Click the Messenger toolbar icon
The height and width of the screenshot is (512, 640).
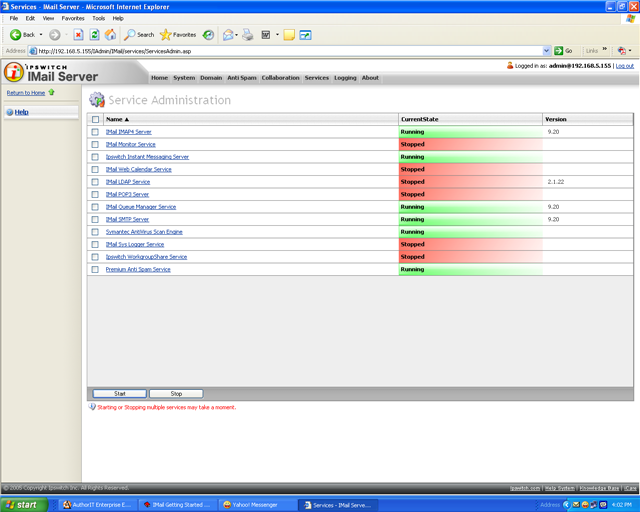305,35
